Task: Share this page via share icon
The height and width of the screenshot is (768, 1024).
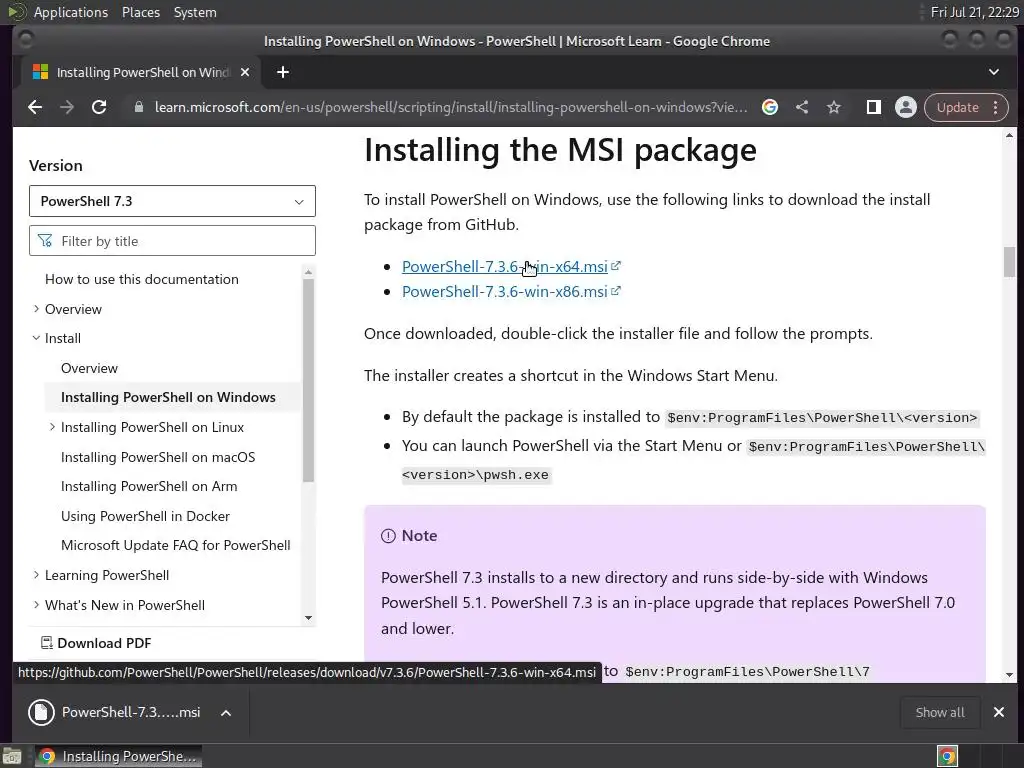Action: (802, 107)
